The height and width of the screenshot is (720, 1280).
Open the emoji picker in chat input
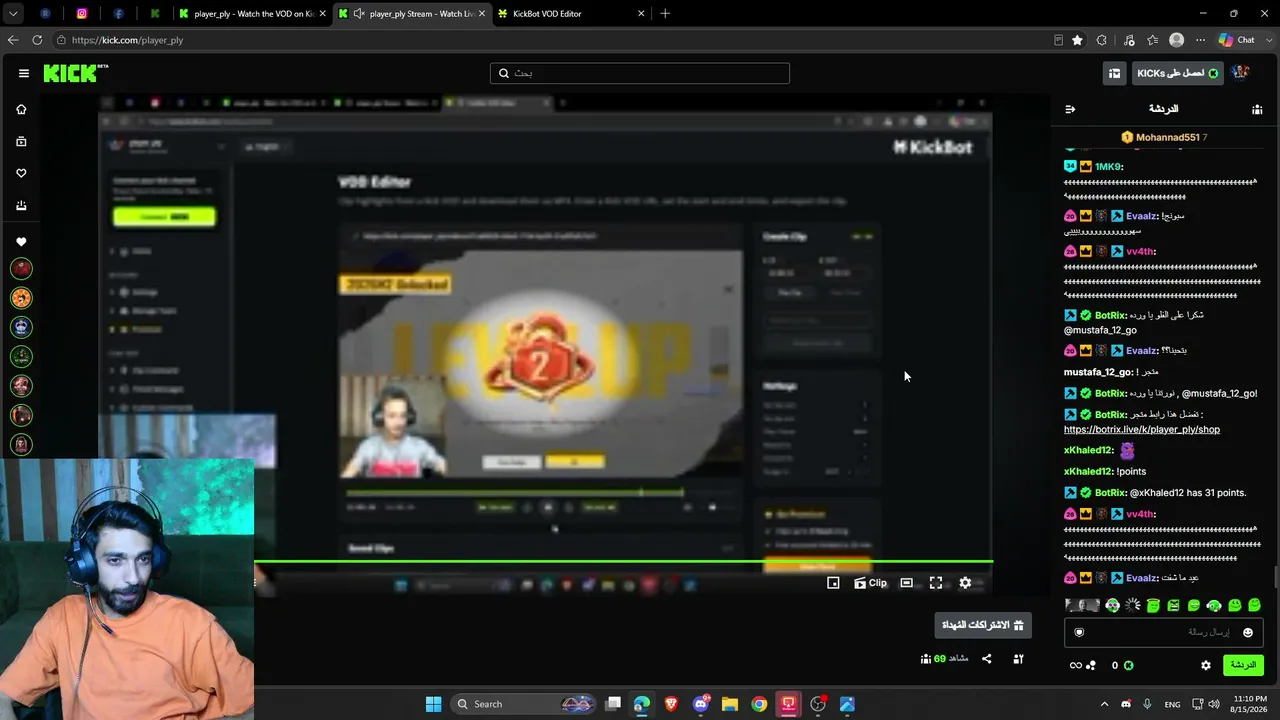click(1247, 632)
